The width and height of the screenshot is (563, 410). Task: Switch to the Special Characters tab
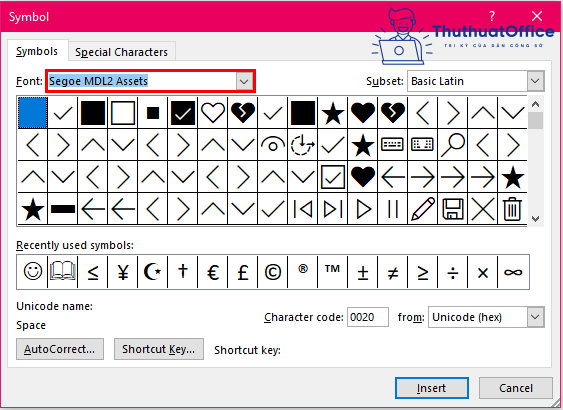tap(121, 52)
